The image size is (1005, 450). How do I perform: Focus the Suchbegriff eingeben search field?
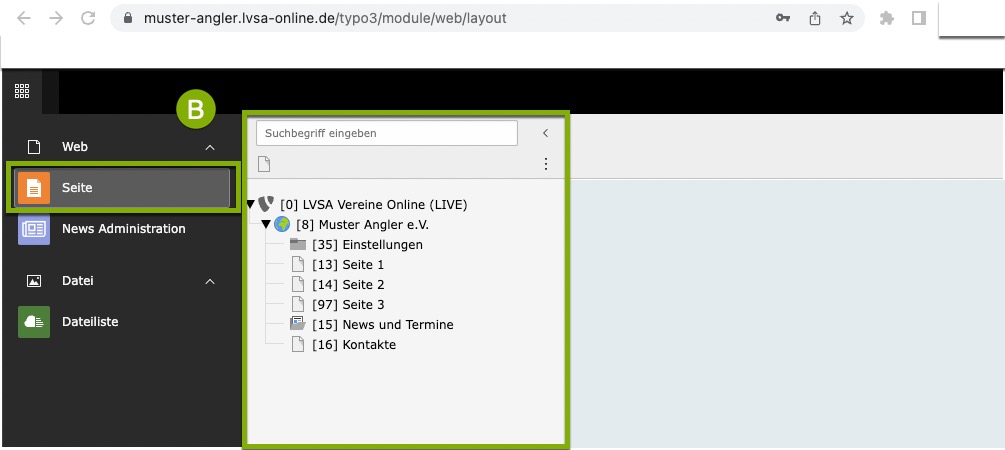pyautogui.click(x=386, y=133)
